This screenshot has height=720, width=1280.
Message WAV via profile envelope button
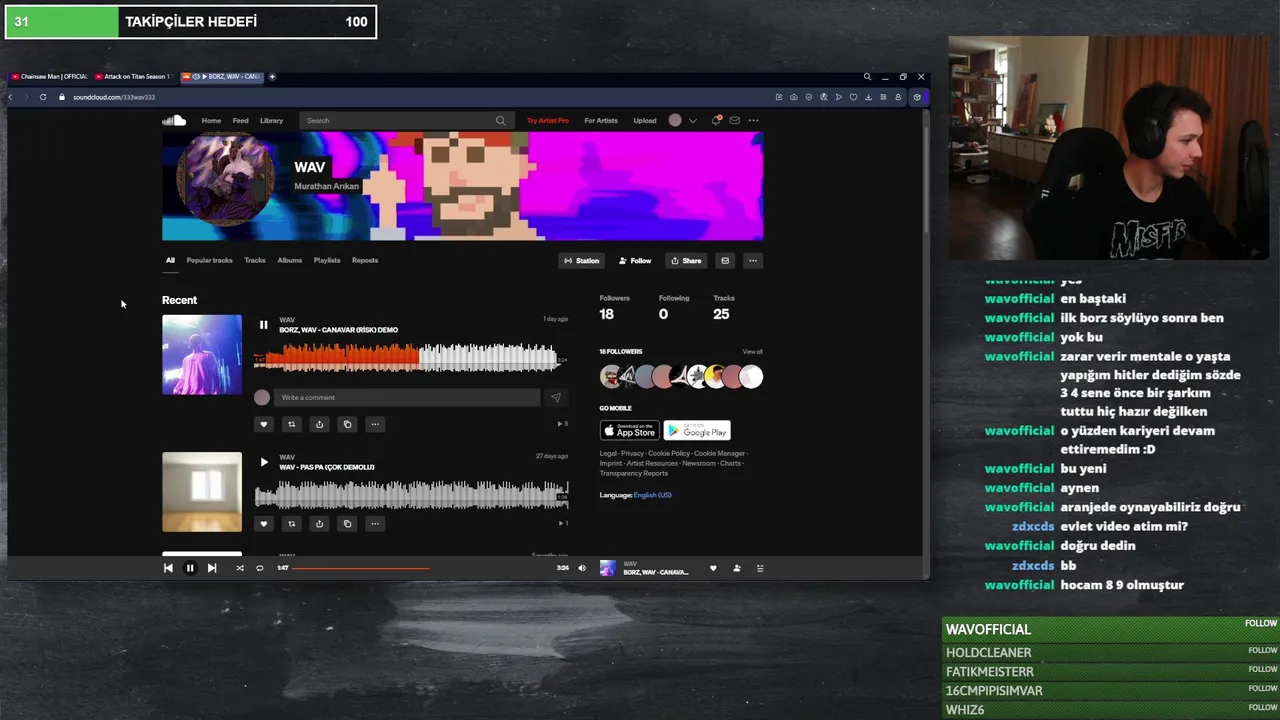coord(725,260)
